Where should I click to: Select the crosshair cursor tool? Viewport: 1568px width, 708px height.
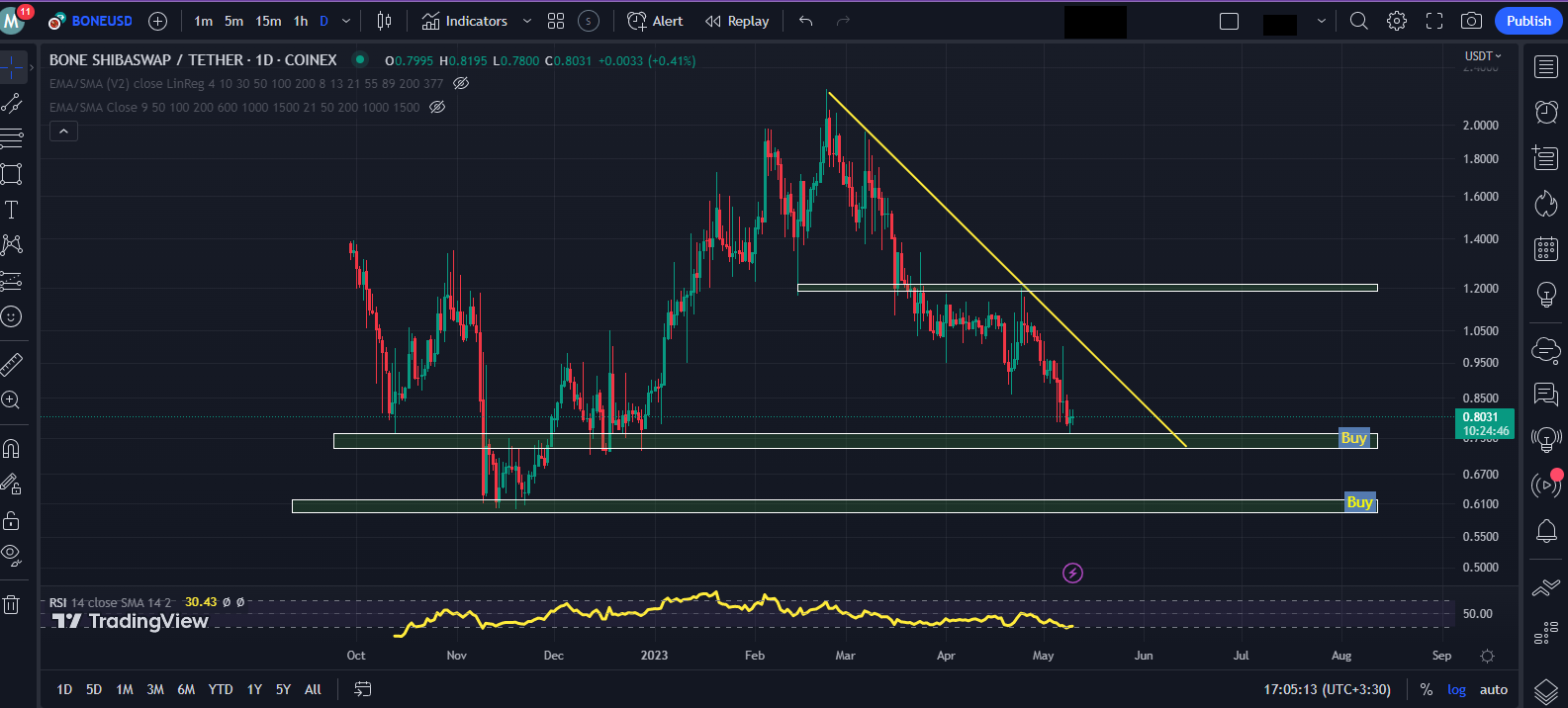[x=12, y=67]
